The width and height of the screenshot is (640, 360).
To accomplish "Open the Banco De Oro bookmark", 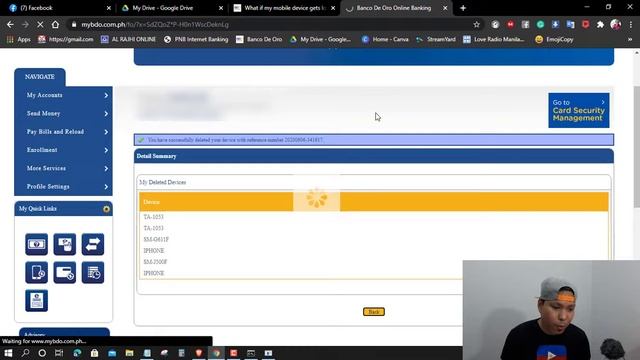I will 259,39.
